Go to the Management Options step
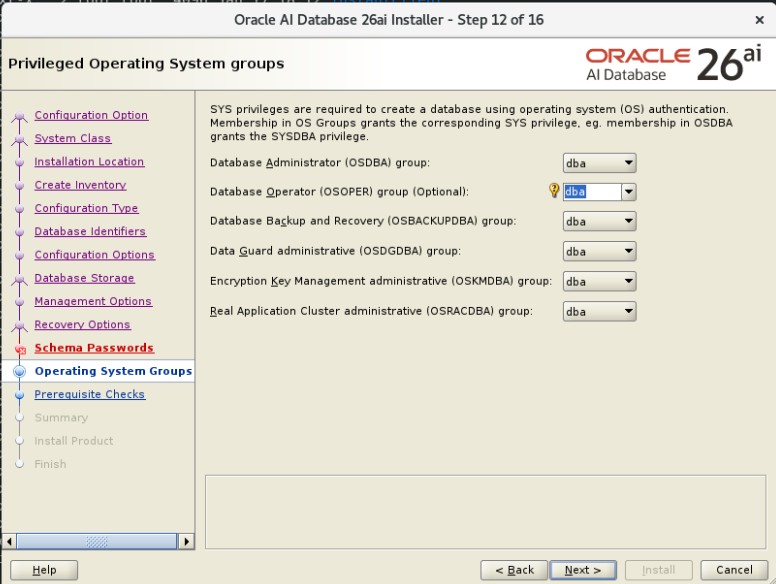The height and width of the screenshot is (584, 776). 93,301
